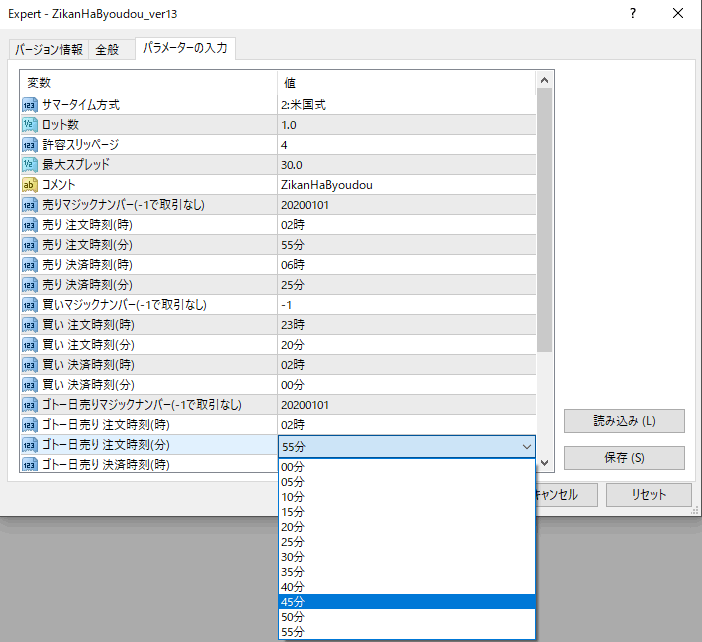This screenshot has height=642, width=702.
Task: Choose 00分 from the dropdown list
Action: point(407,467)
